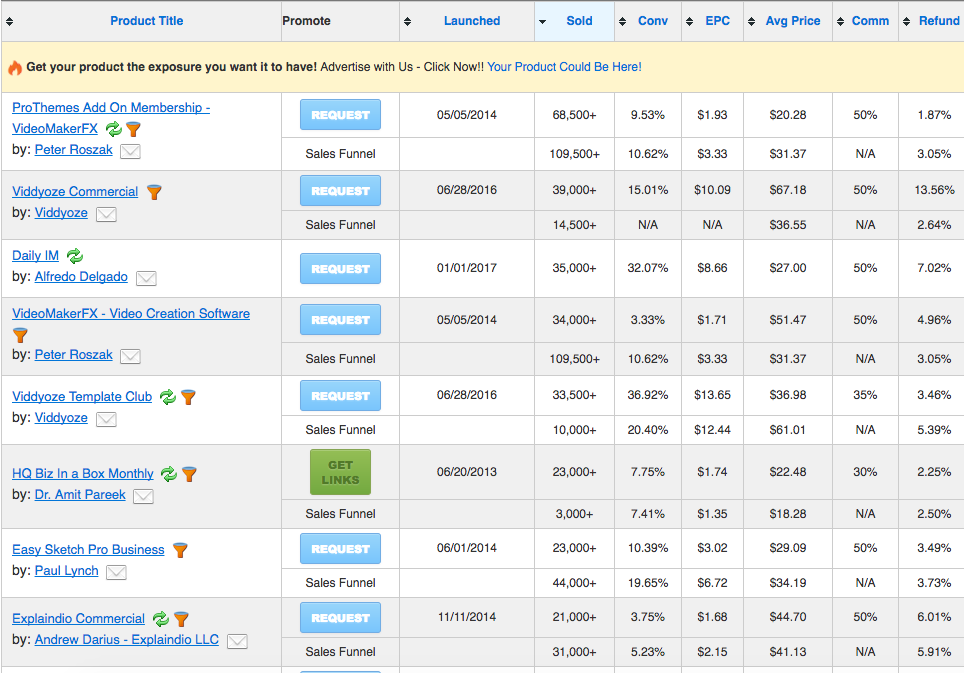
Task: Sort table by Comm column
Action: [x=870, y=21]
